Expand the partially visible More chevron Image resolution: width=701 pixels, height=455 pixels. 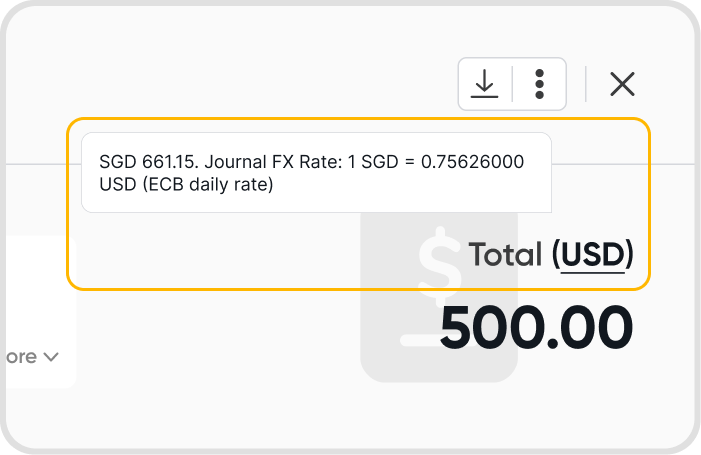click(x=30, y=357)
